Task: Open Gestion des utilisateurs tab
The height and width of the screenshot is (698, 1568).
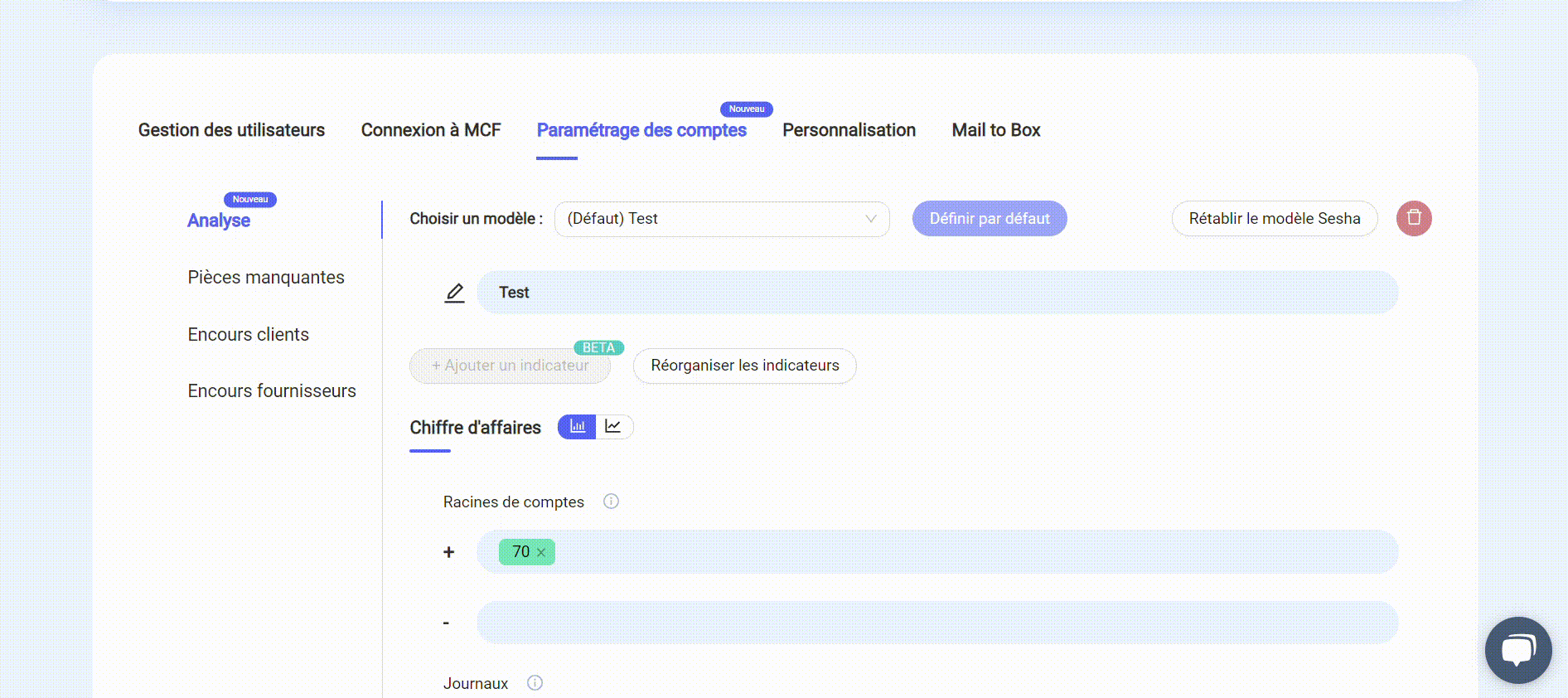Action: [231, 130]
